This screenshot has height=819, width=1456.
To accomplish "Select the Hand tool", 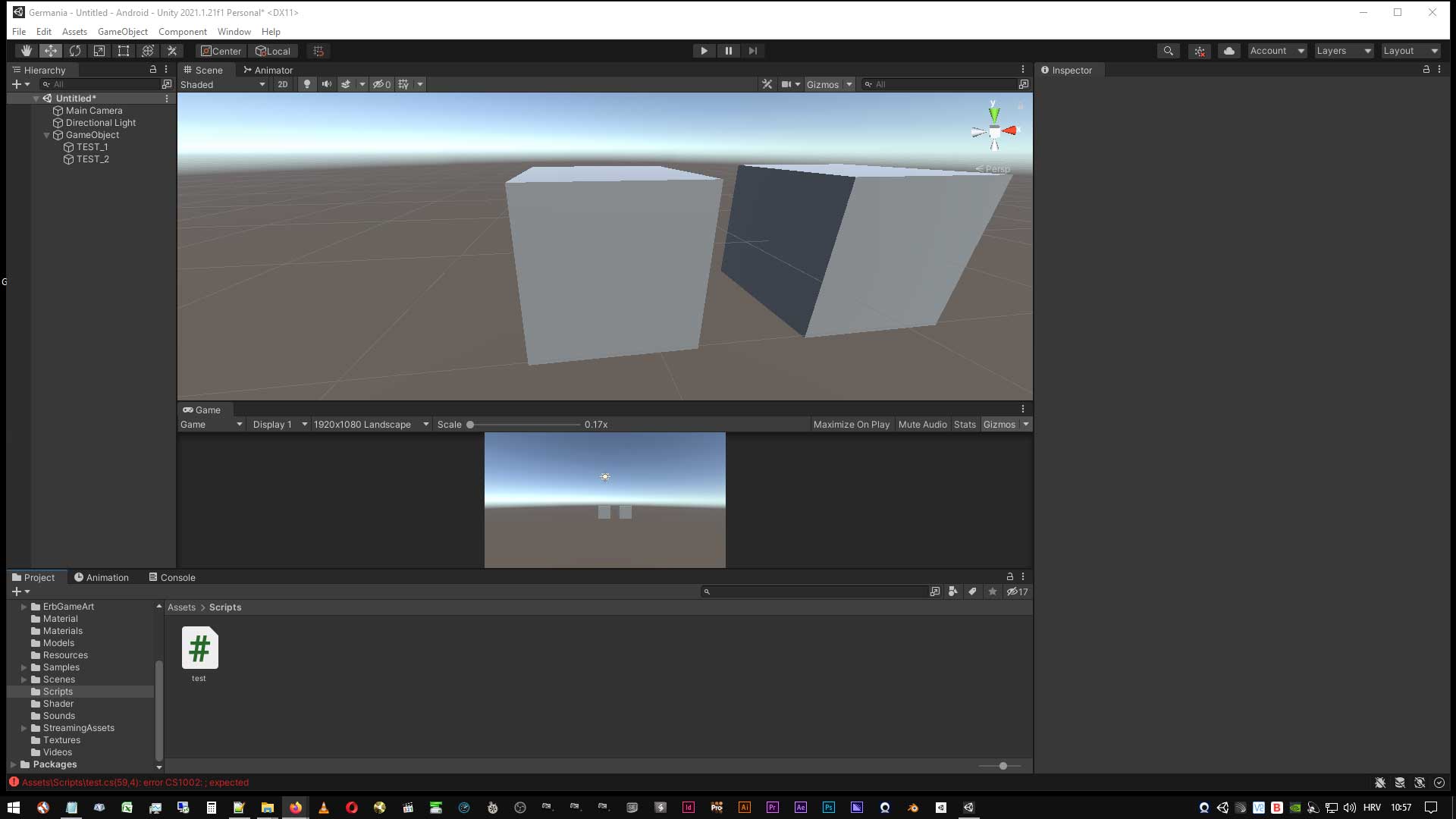I will pyautogui.click(x=27, y=51).
